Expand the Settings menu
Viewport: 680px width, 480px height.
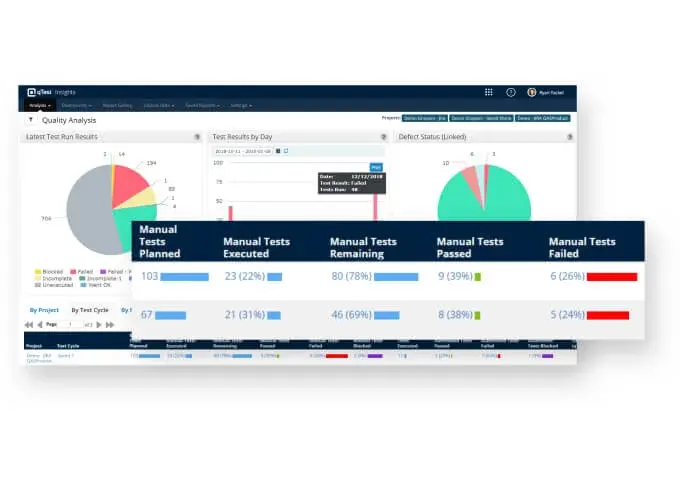(x=241, y=105)
